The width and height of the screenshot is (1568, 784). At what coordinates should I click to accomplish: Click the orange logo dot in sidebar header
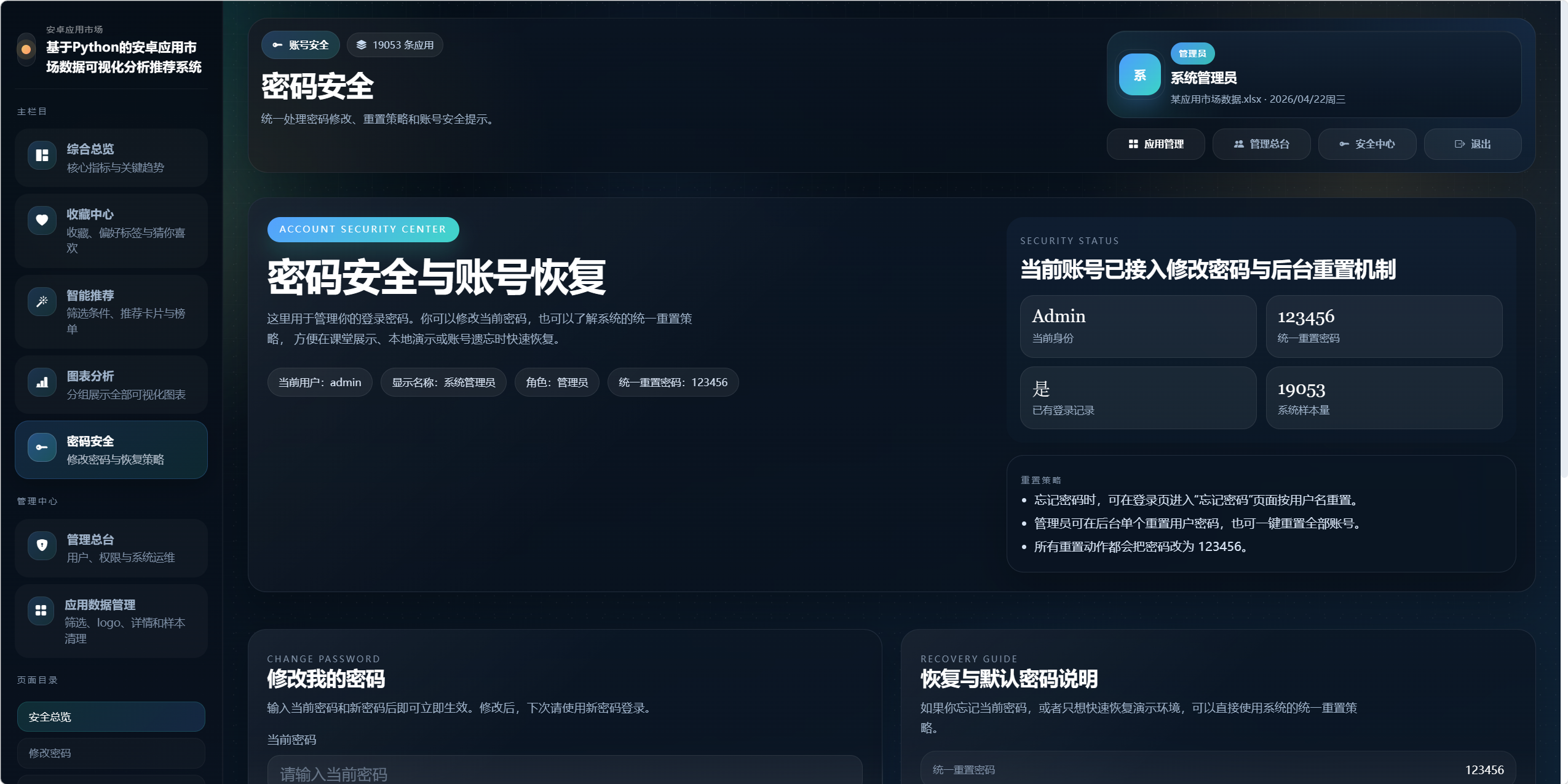[x=26, y=49]
